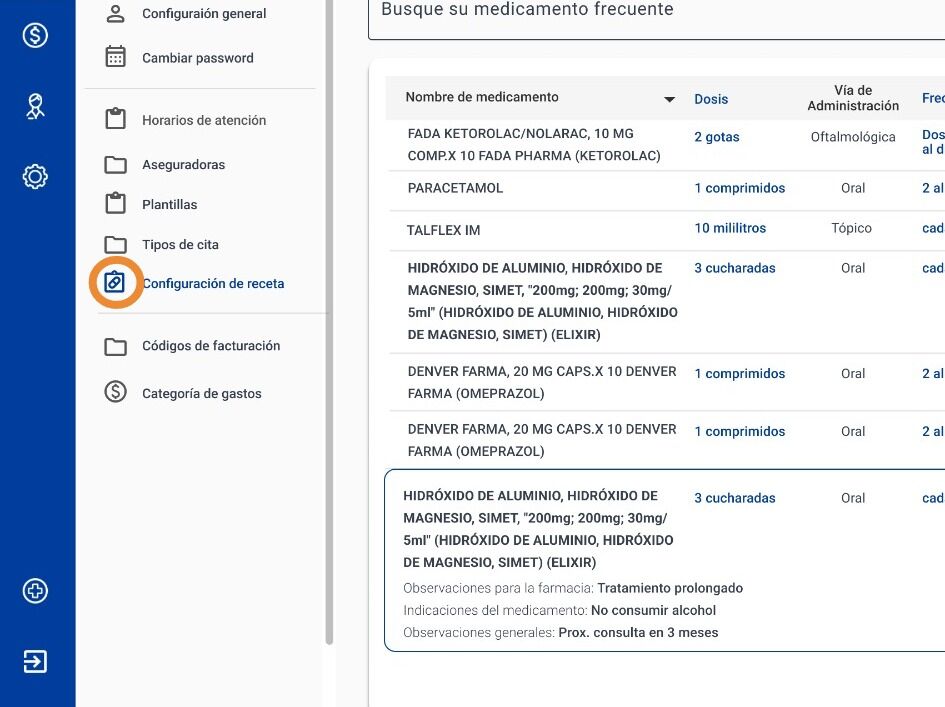Click Tópico administration cell

click(x=852, y=228)
